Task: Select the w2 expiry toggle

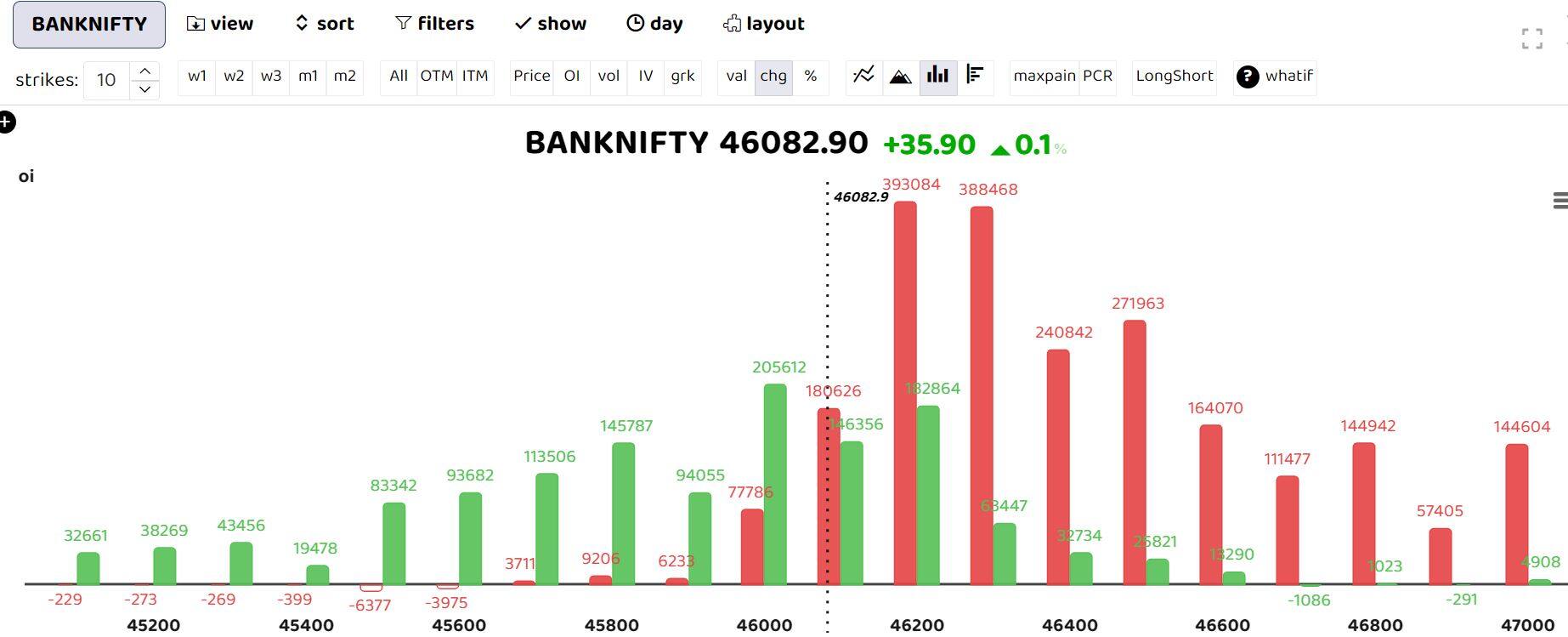Action: (x=234, y=77)
